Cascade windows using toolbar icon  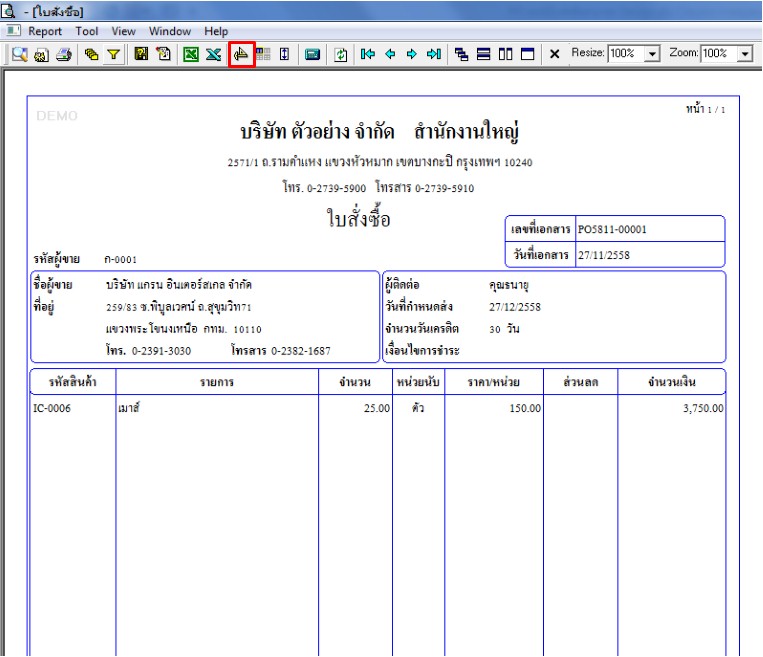point(461,54)
